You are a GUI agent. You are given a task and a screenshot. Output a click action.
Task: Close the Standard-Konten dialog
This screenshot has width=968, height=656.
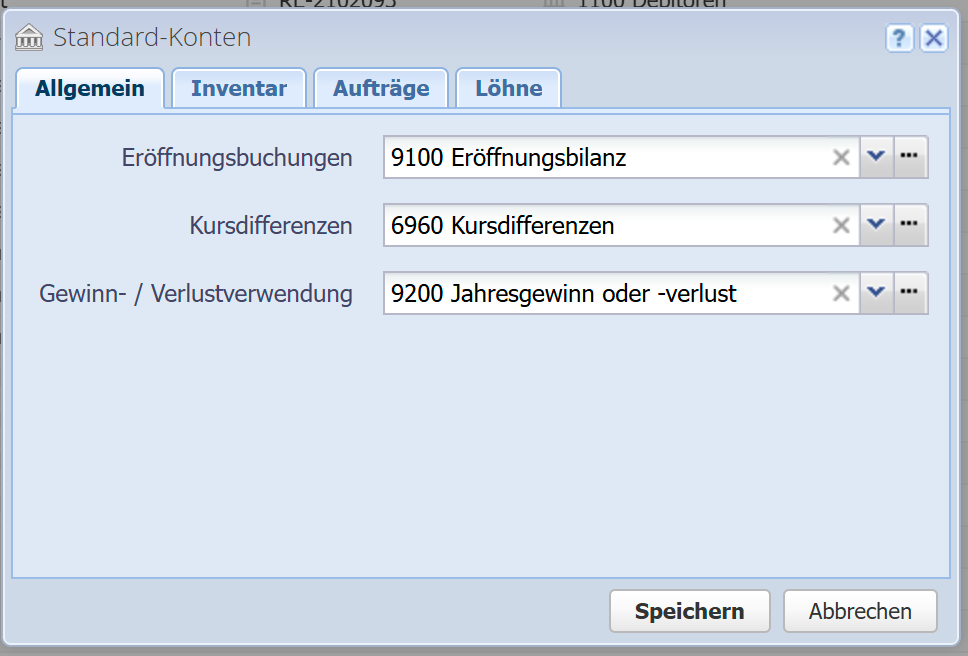933,38
